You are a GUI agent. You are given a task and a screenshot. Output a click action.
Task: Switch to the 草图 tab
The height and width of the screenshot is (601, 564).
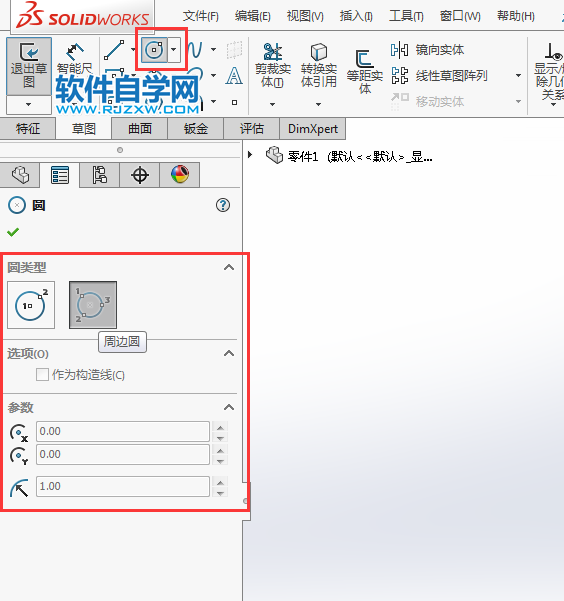point(84,128)
